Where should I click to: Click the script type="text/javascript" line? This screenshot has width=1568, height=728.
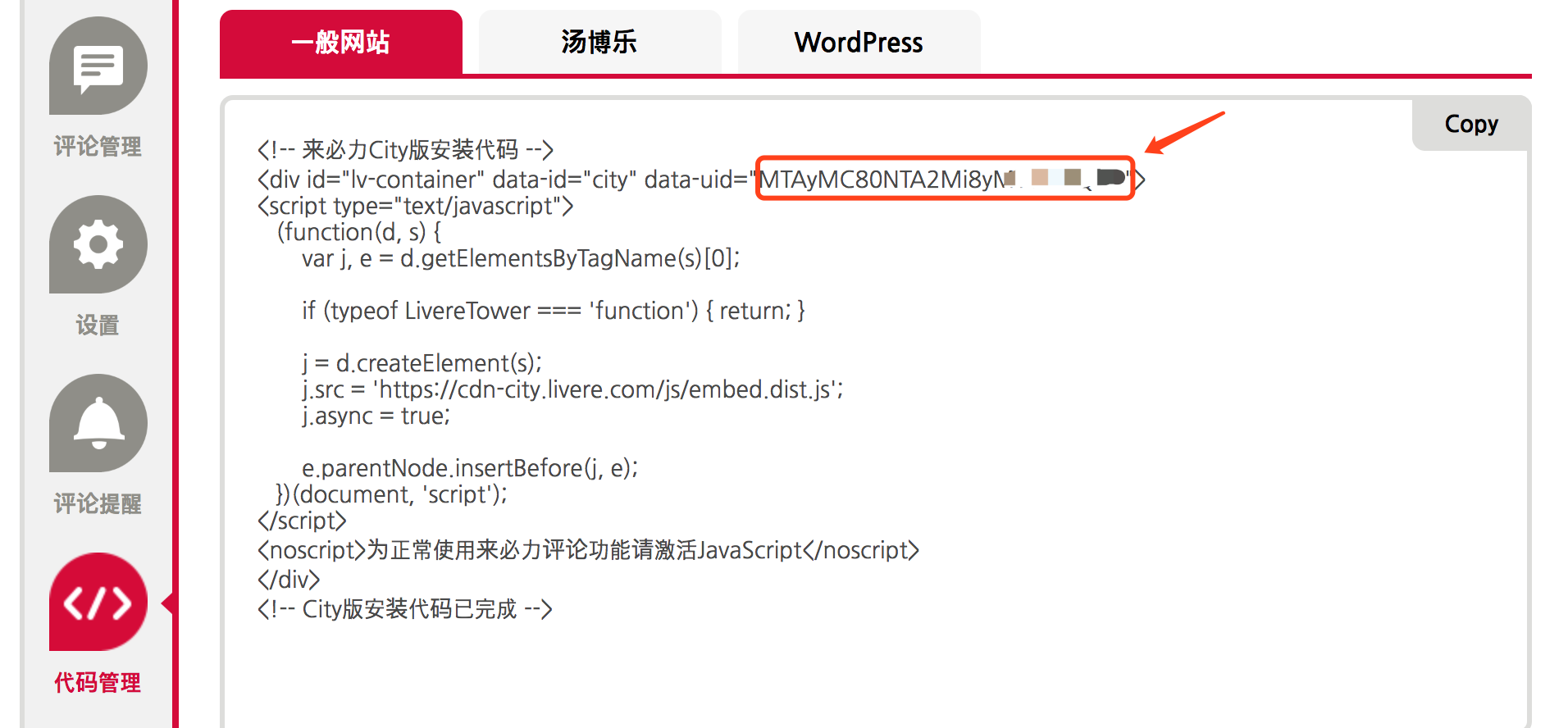(415, 206)
